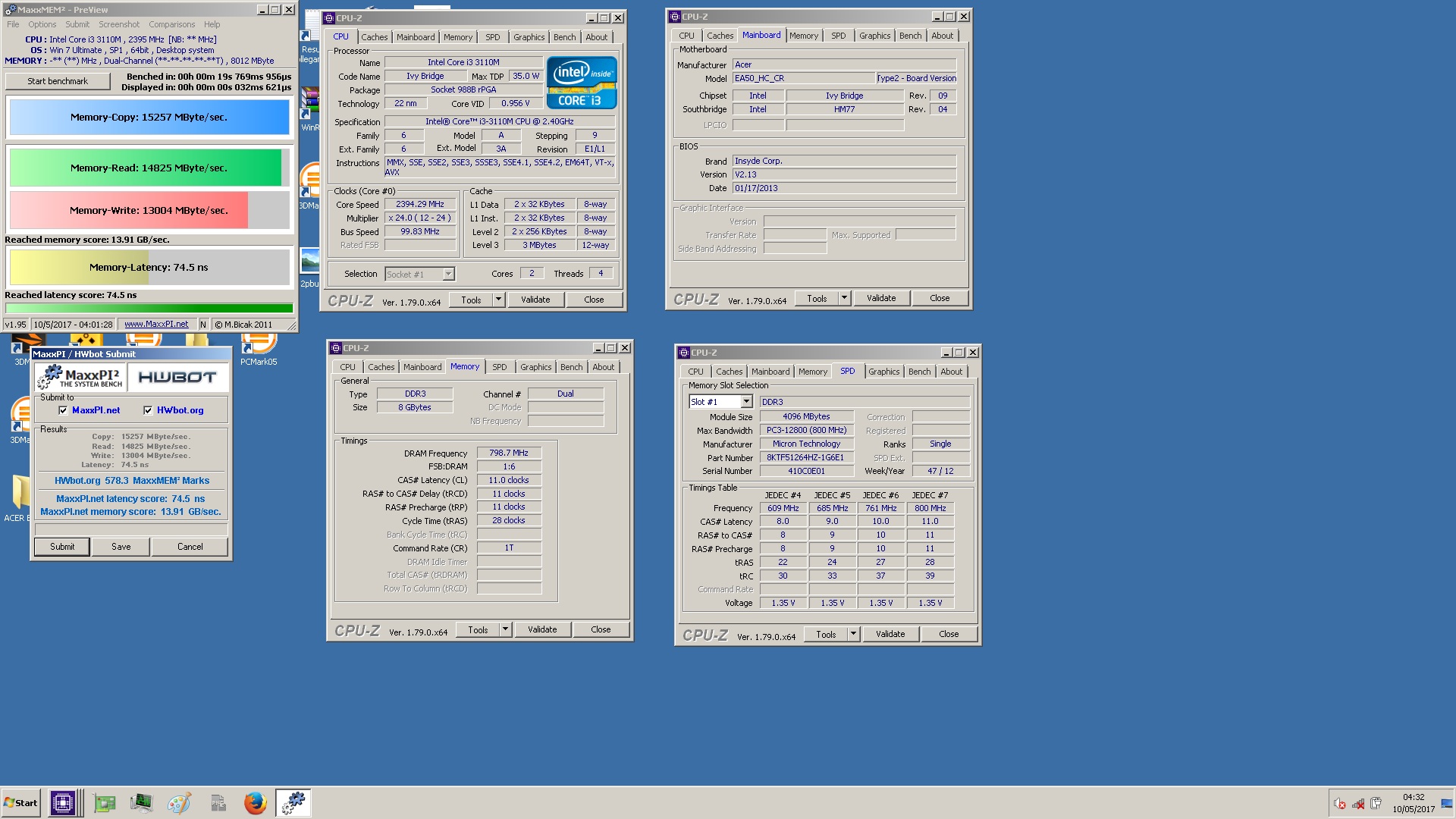Open the www.MaxxPI.net link
This screenshot has height=819, width=1456.
[x=156, y=325]
